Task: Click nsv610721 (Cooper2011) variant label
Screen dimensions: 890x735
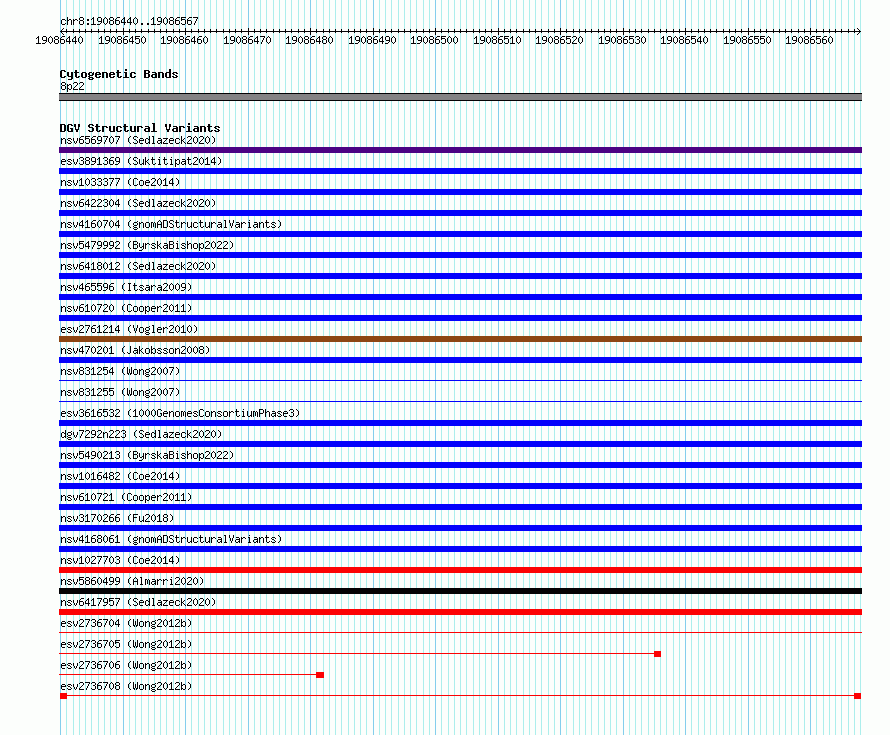Action: pyautogui.click(x=126, y=497)
